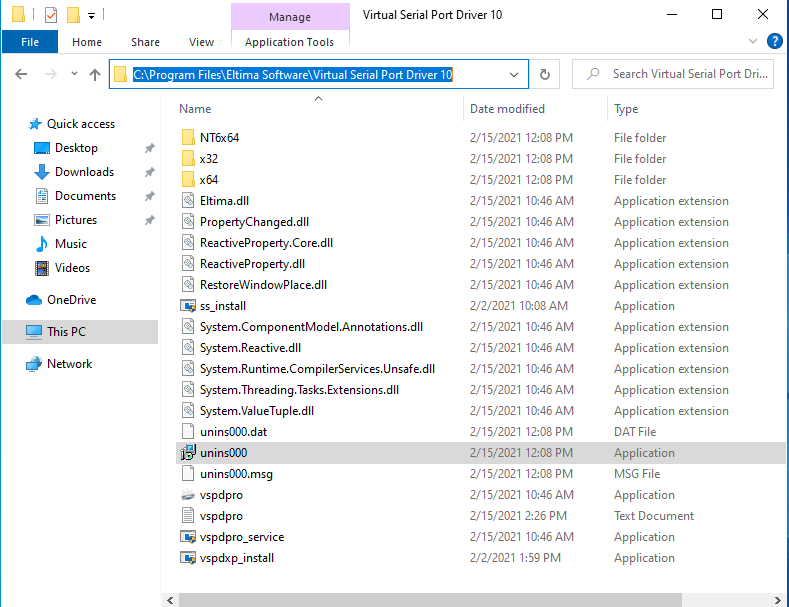Open the Help question mark icon

click(x=774, y=41)
